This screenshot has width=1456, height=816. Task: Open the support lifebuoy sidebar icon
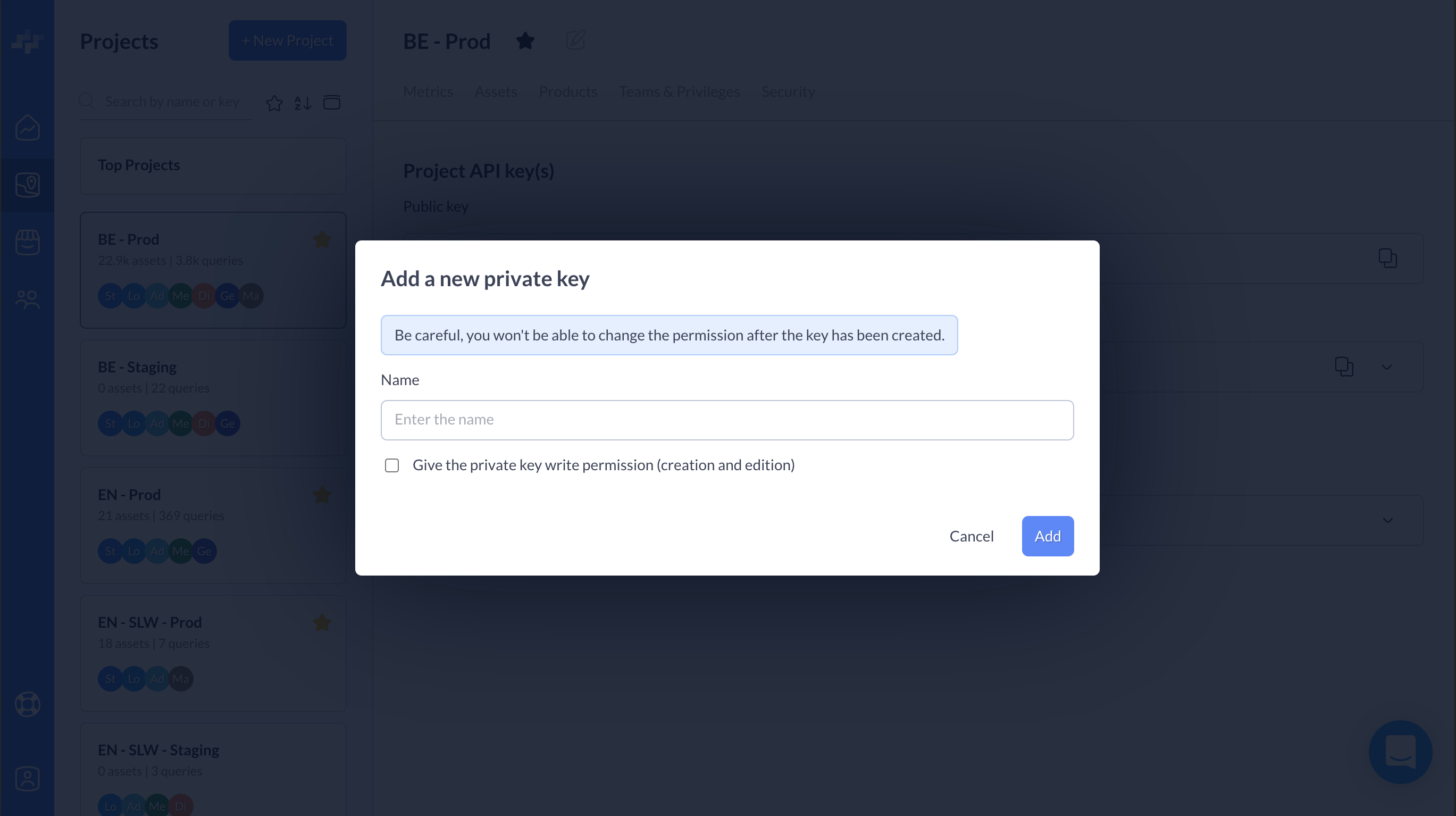pyautogui.click(x=27, y=705)
